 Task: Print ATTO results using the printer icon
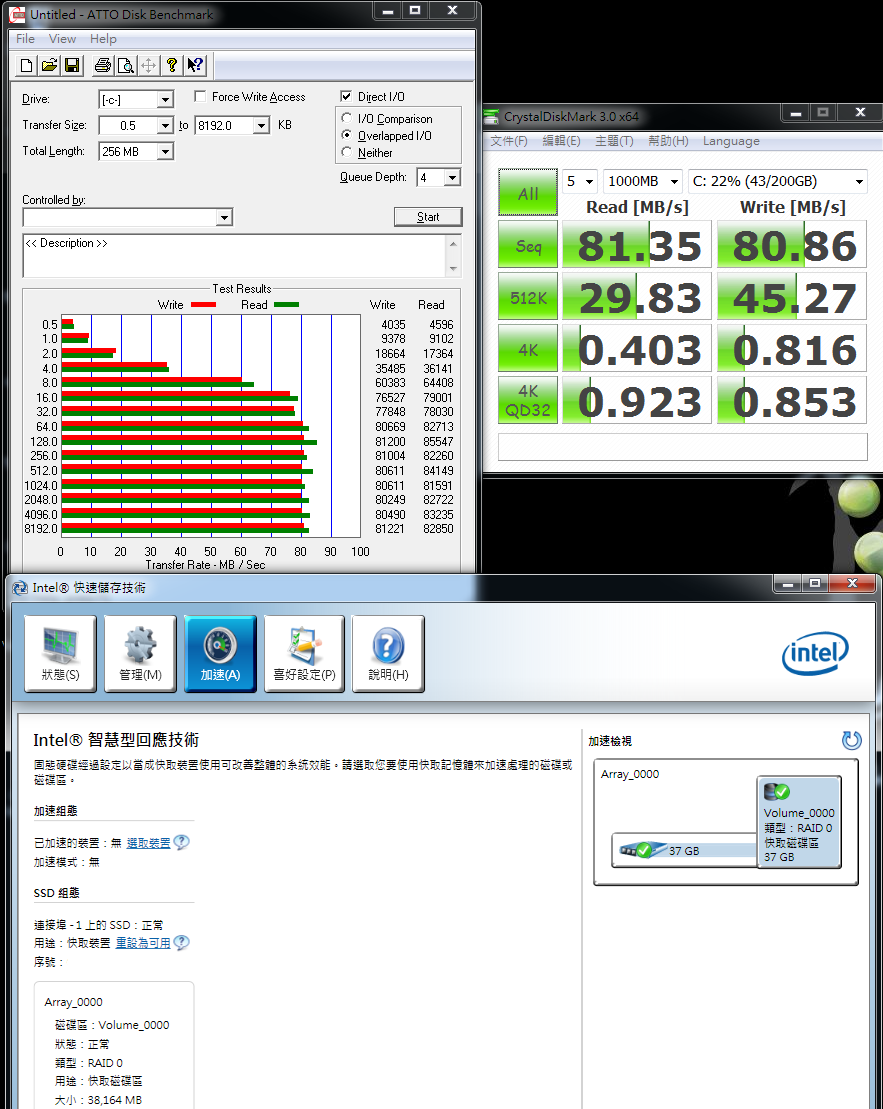point(103,66)
